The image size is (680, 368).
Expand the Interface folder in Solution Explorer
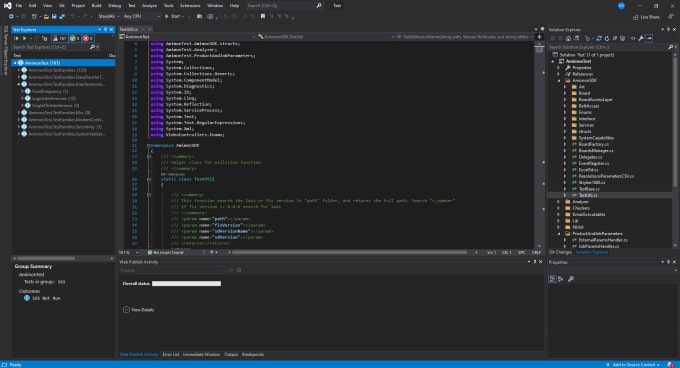[565, 119]
